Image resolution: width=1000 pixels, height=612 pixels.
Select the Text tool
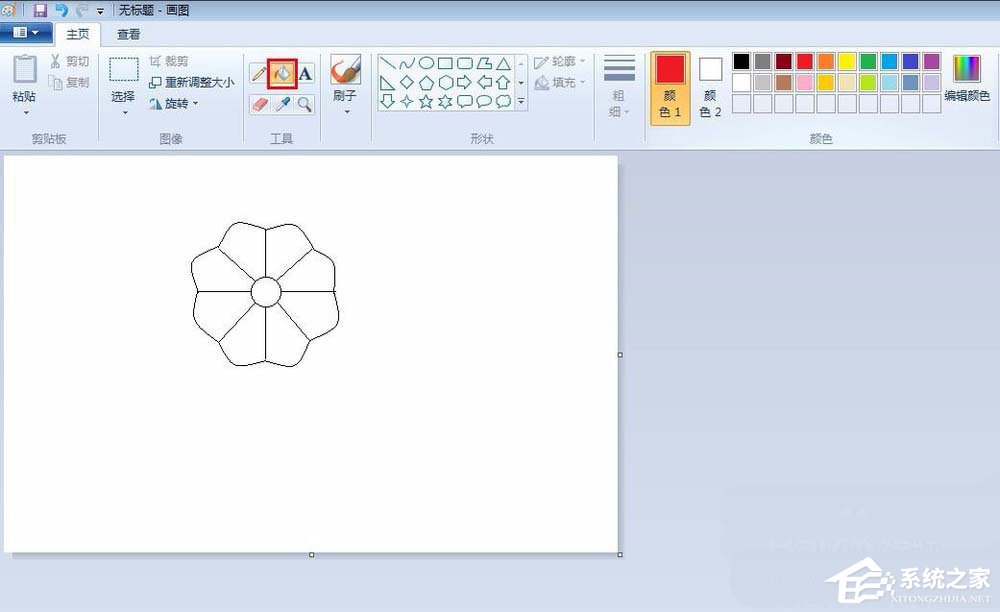coord(305,73)
